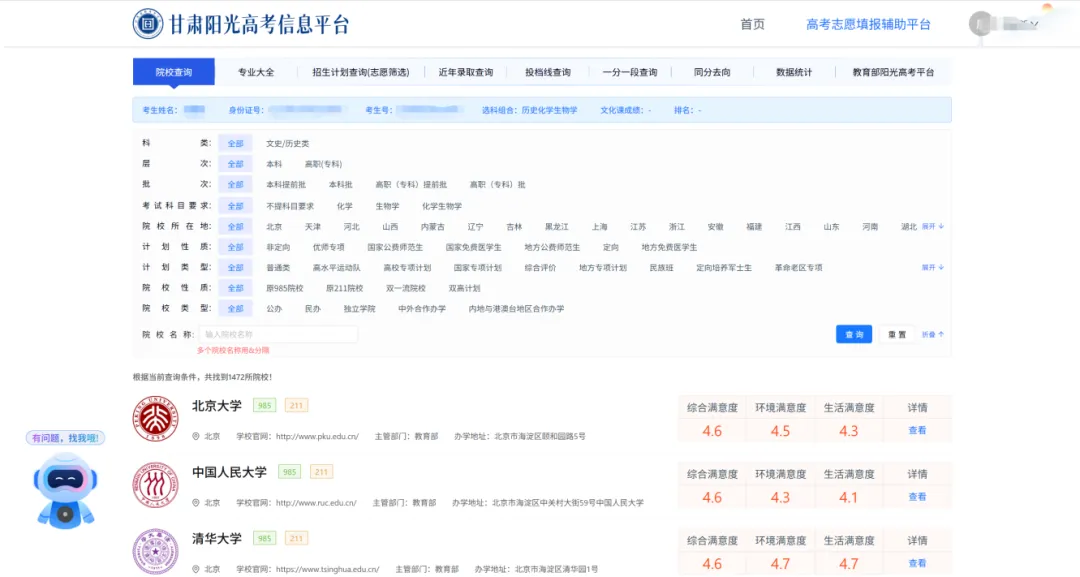Click the blue 查询 button
The image size is (1080, 577).
[854, 334]
